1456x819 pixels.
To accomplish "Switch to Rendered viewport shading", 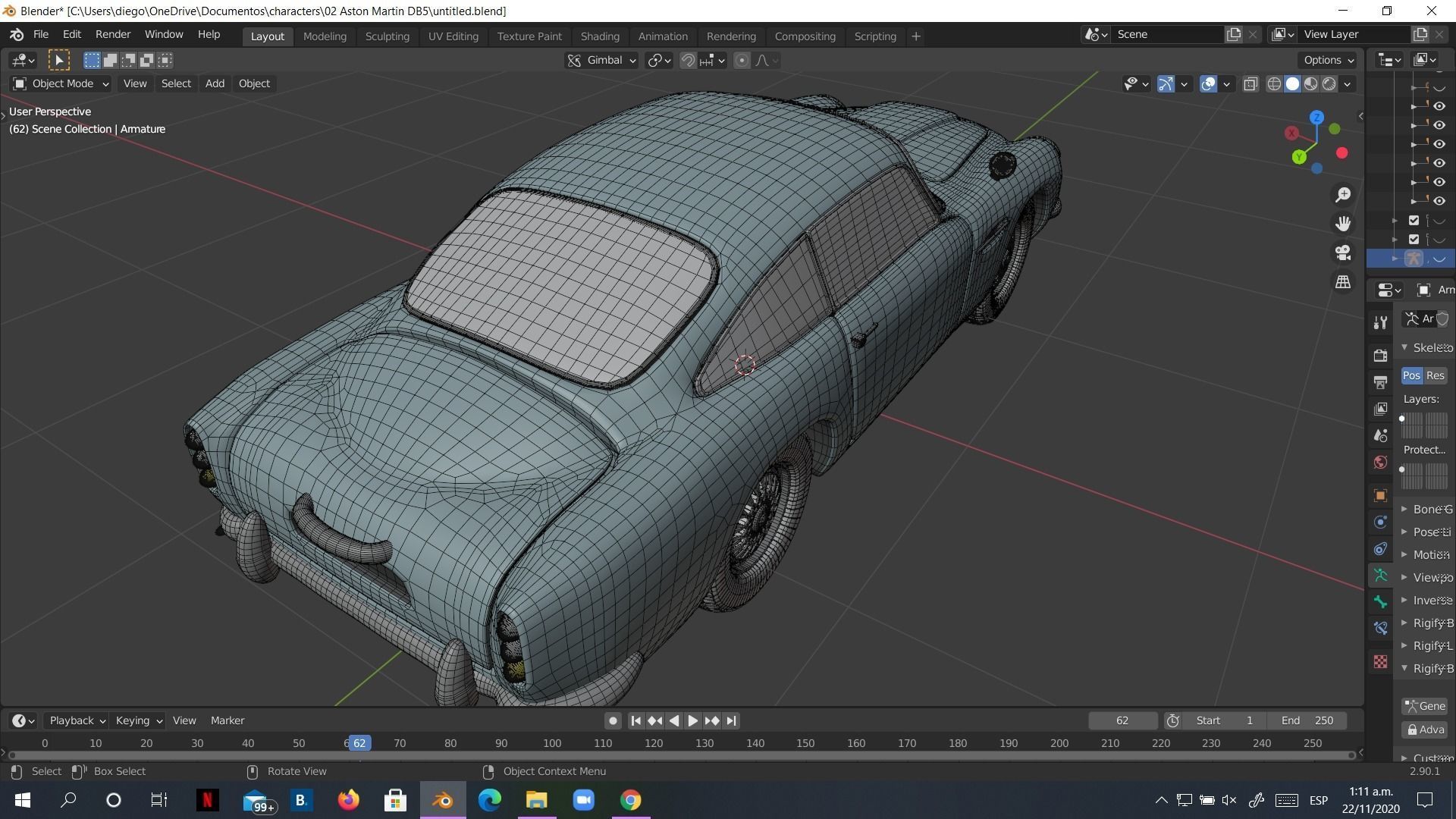I will click(1329, 83).
